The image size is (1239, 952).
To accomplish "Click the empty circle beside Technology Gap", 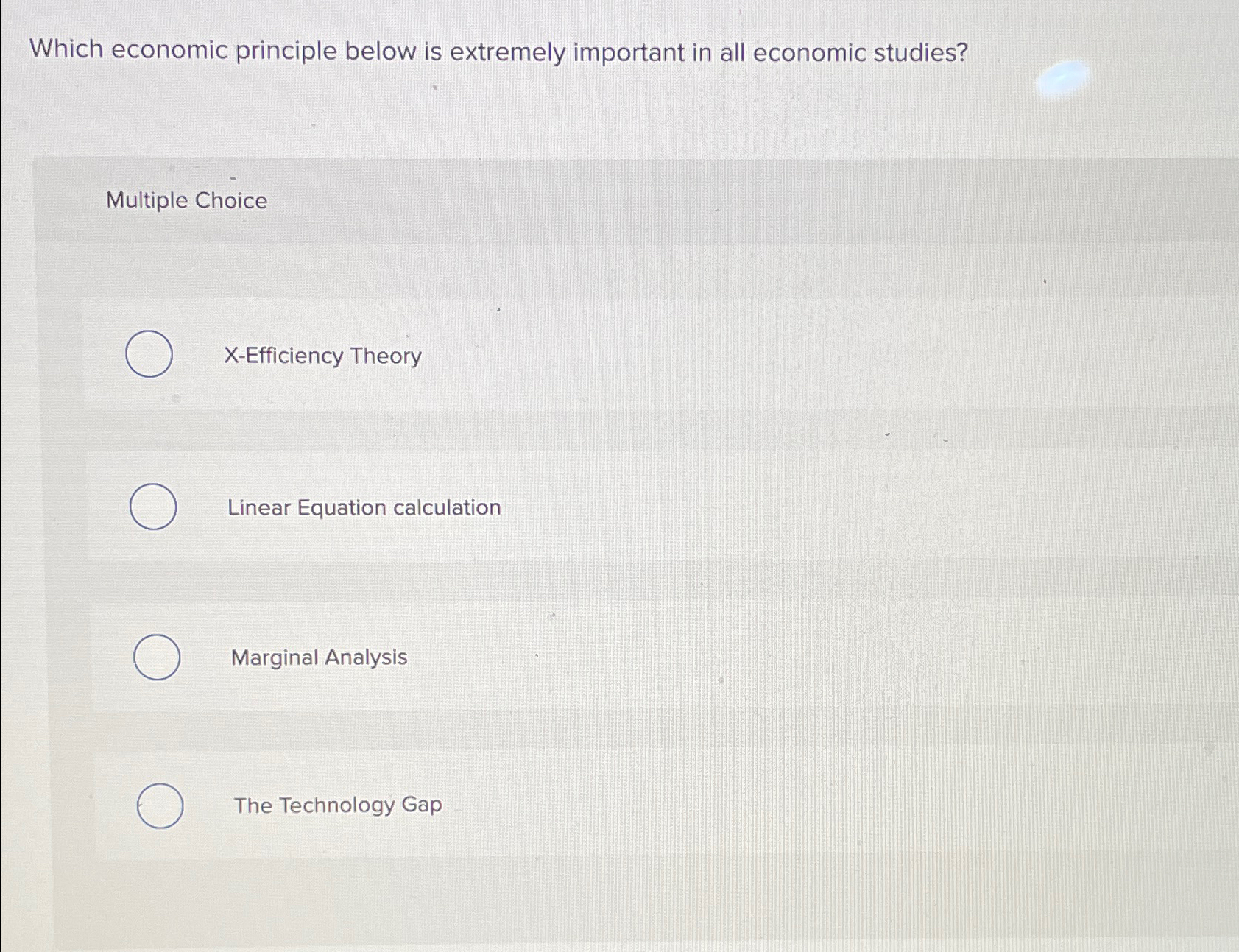I will point(159,805).
